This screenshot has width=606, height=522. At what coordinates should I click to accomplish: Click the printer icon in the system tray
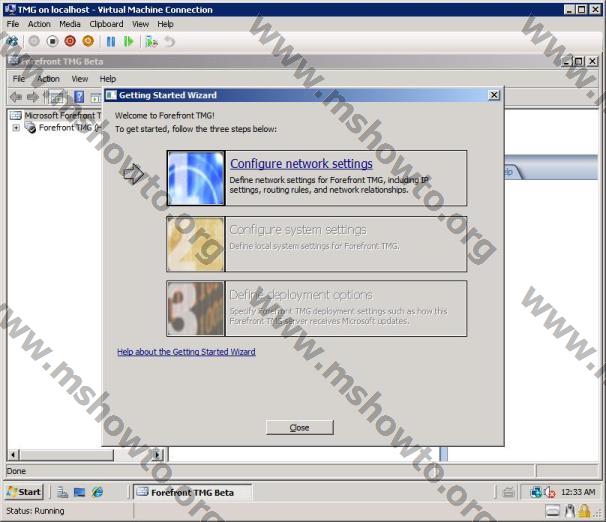(508, 492)
